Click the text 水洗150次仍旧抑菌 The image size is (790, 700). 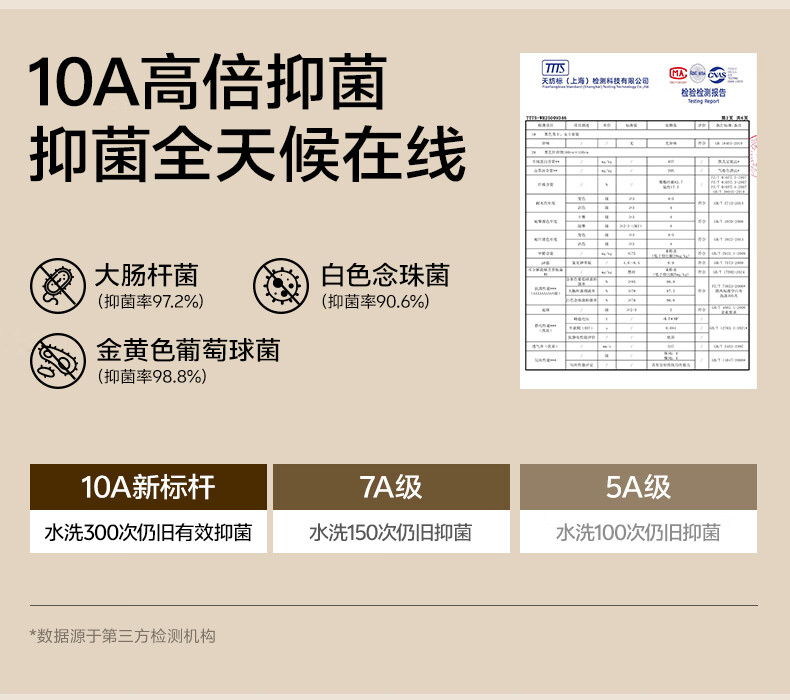point(390,532)
